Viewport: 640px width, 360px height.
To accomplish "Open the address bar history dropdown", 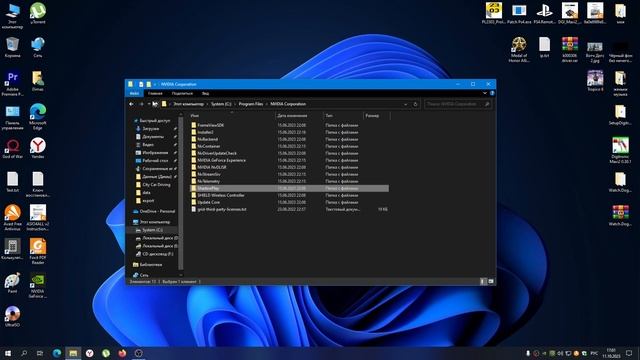I will (405, 104).
